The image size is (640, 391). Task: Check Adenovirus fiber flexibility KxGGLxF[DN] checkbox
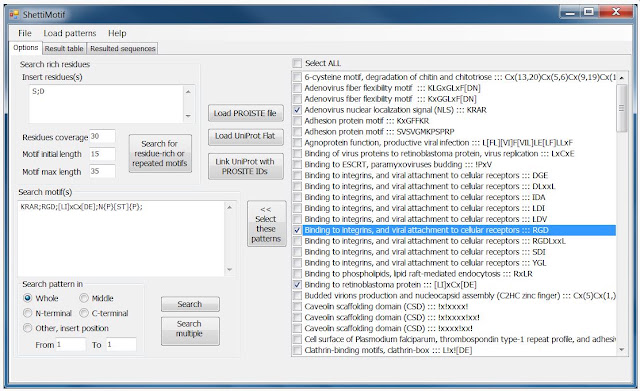pyautogui.click(x=297, y=99)
